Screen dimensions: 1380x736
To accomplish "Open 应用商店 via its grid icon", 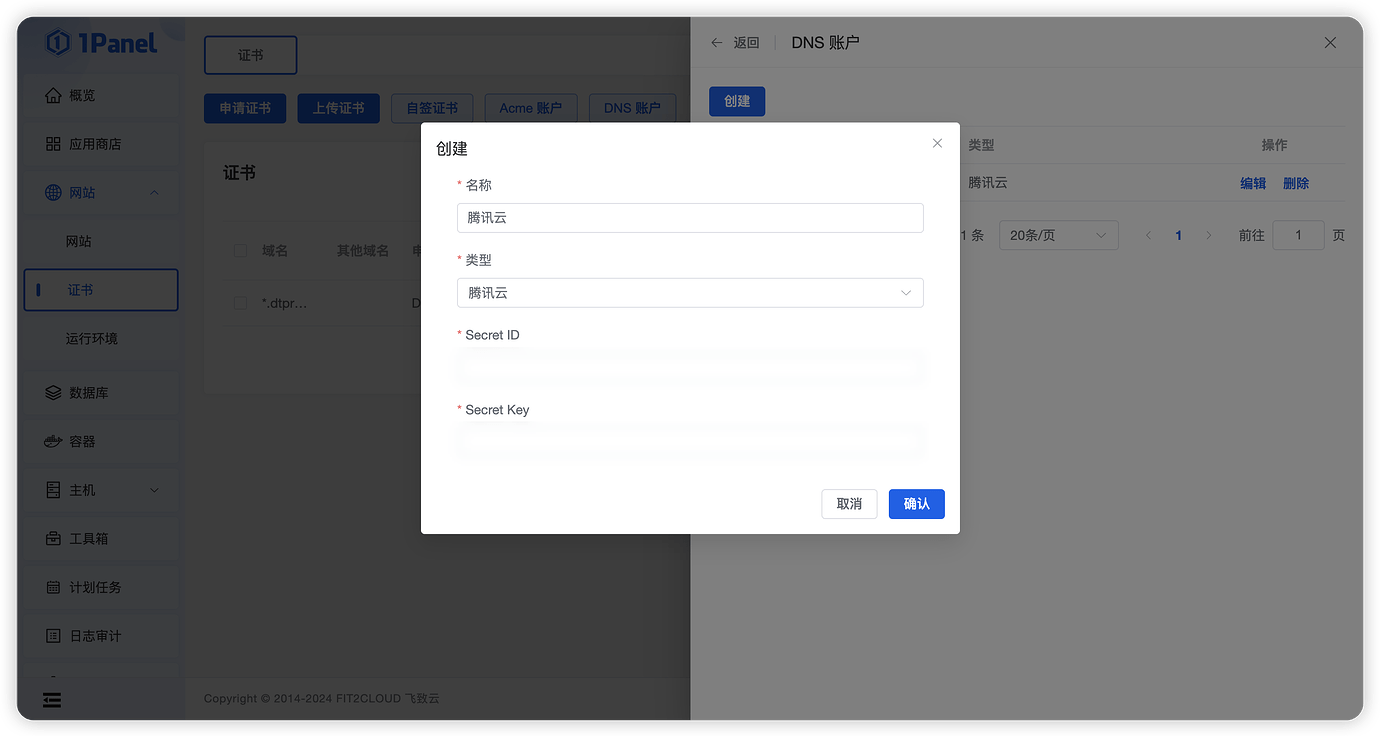I will [x=53, y=144].
